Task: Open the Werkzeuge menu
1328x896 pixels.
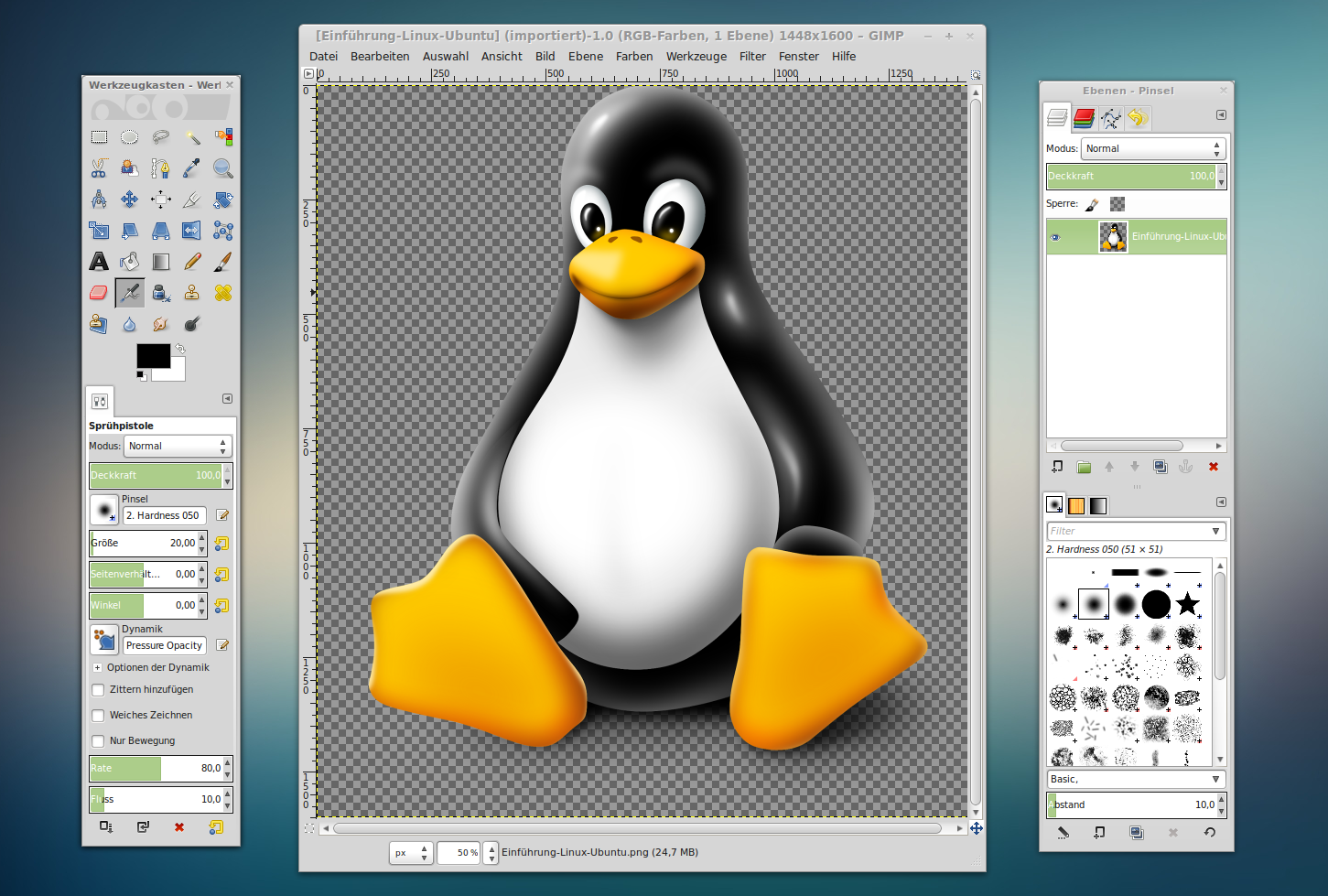Action: (696, 56)
